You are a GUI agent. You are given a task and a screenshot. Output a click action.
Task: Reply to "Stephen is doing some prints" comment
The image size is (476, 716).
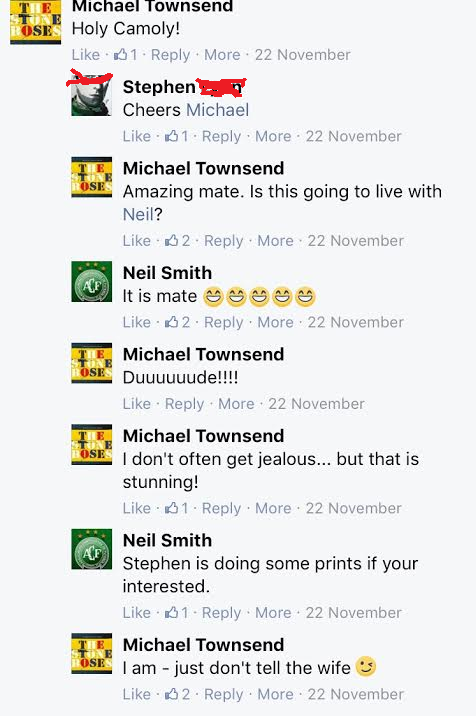tap(222, 613)
